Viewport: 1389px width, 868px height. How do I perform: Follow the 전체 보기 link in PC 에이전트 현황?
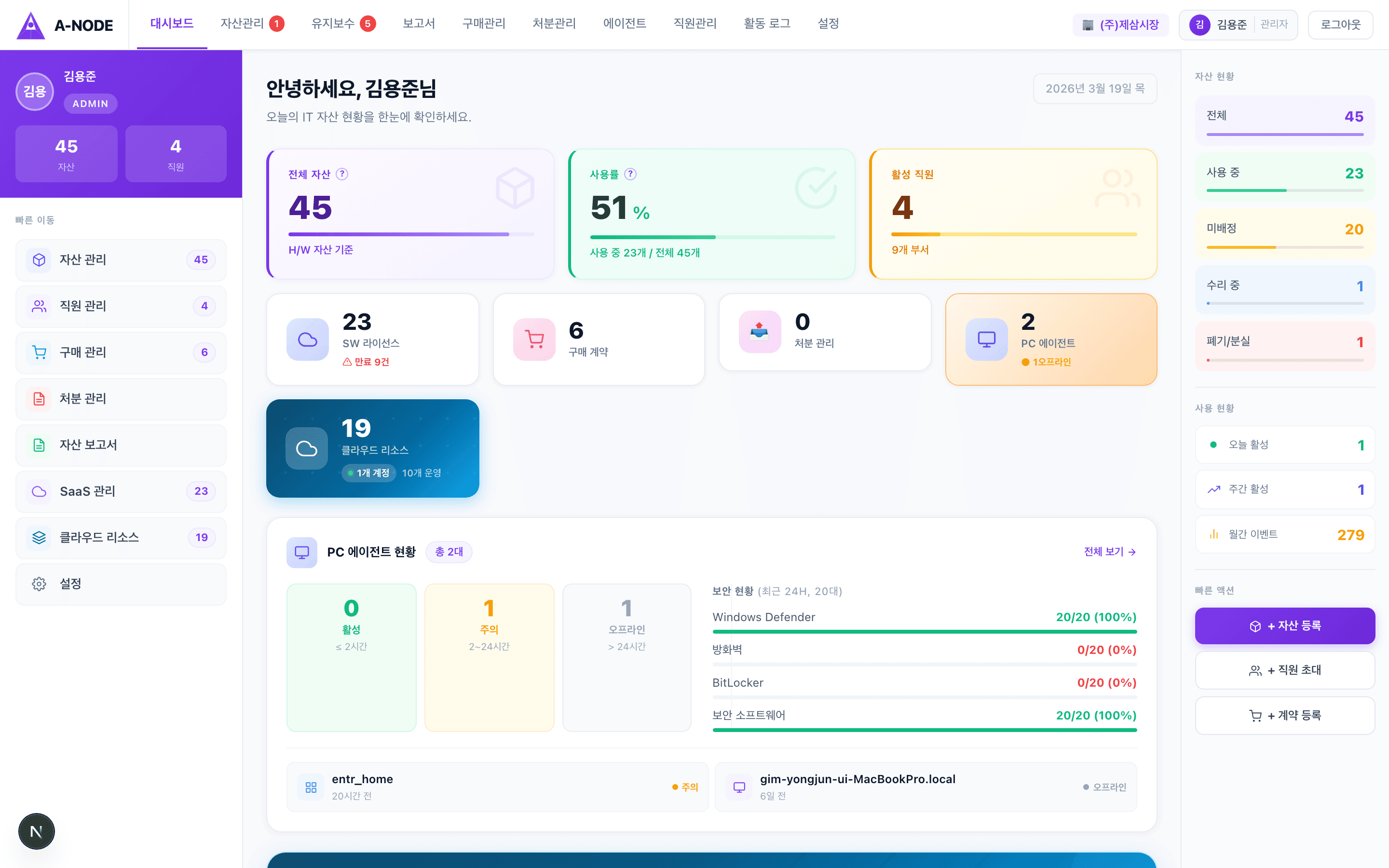[x=1108, y=552]
